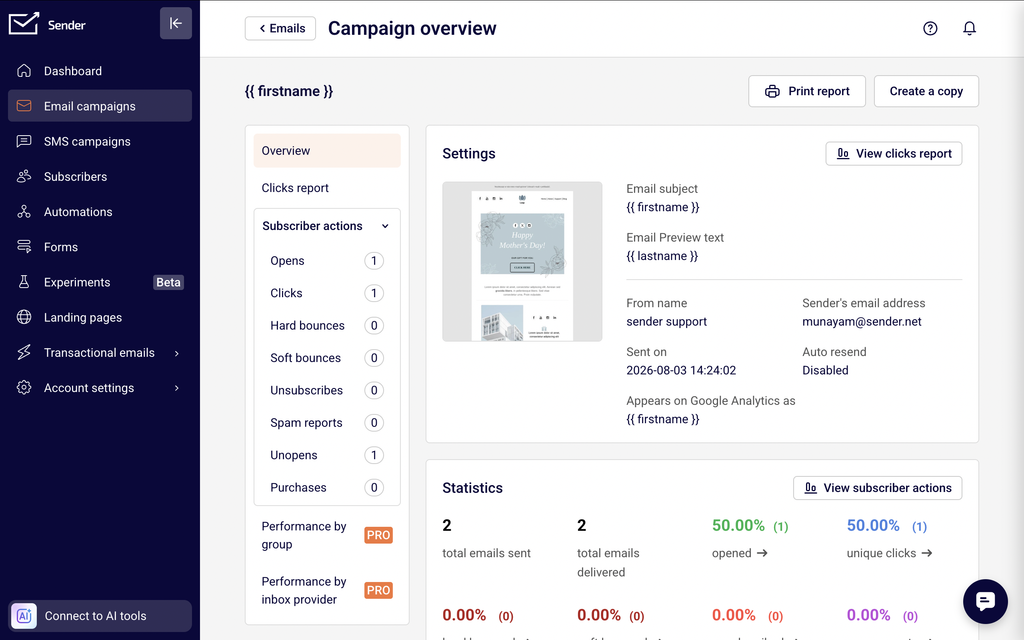Click the Account settings gear icon
The height and width of the screenshot is (640, 1024).
tap(24, 388)
